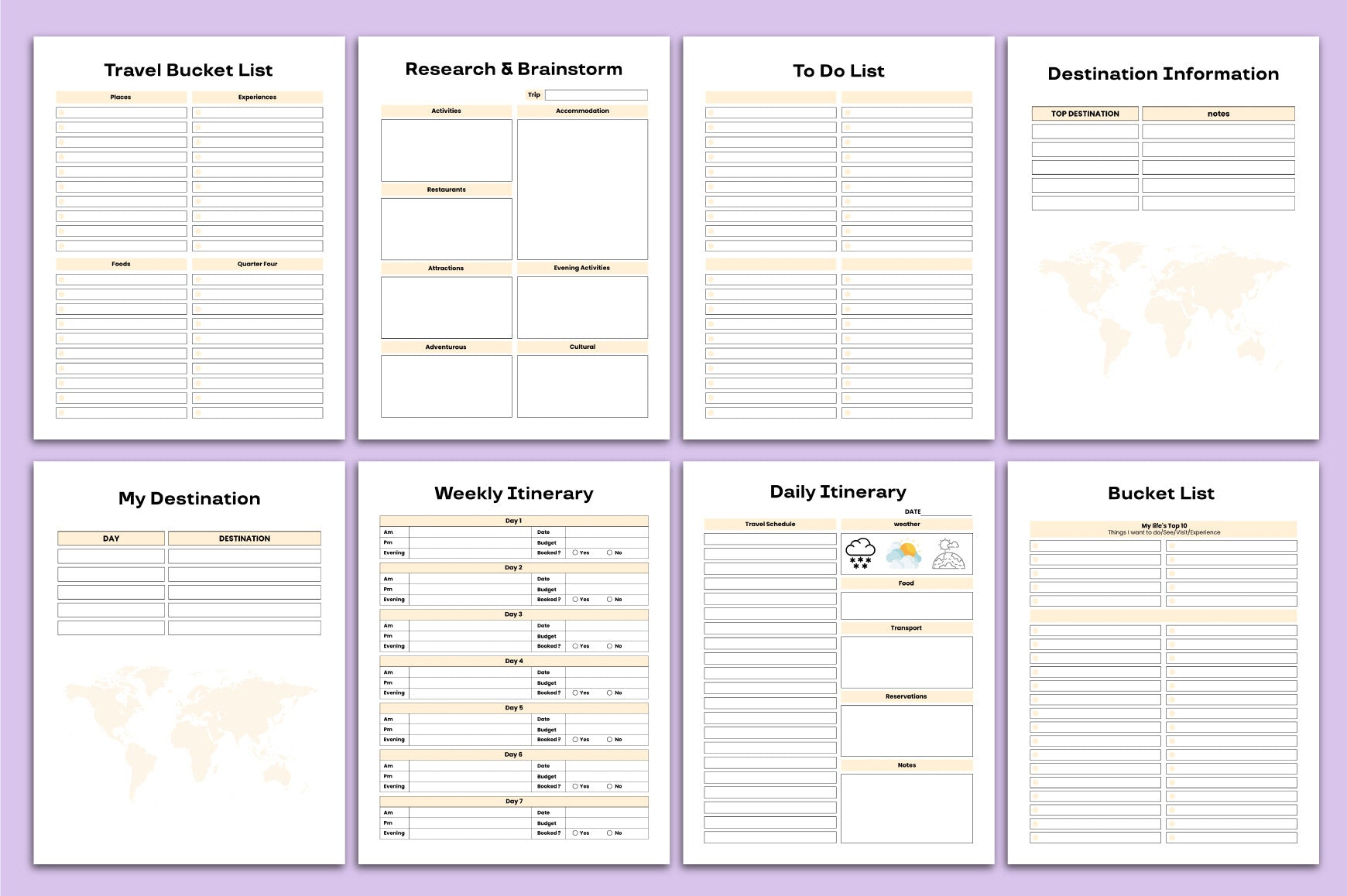Select Yes for Day 6 Booked
This screenshot has height=896, width=1347.
point(575,786)
